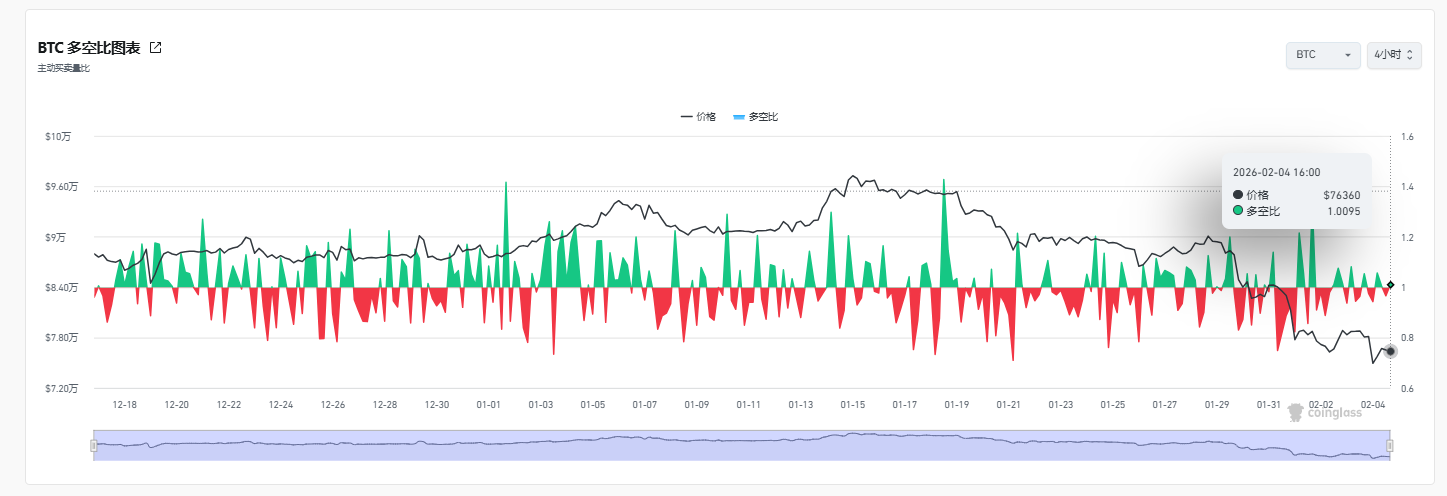Click the middle of the overview range bar
This screenshot has height=496, width=1447.
[741, 445]
